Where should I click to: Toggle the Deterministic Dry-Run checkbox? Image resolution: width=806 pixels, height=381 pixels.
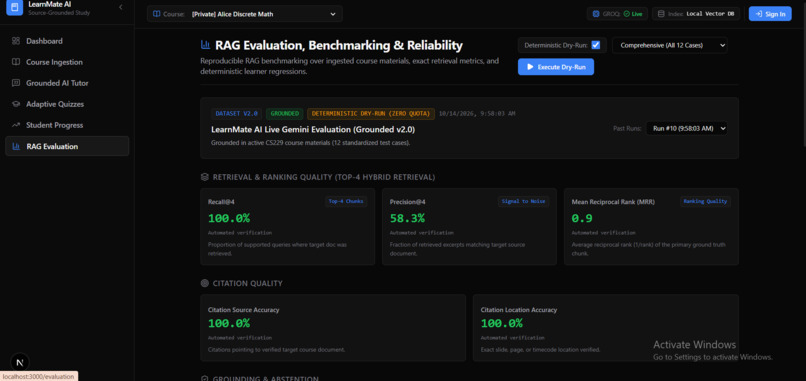click(596, 45)
